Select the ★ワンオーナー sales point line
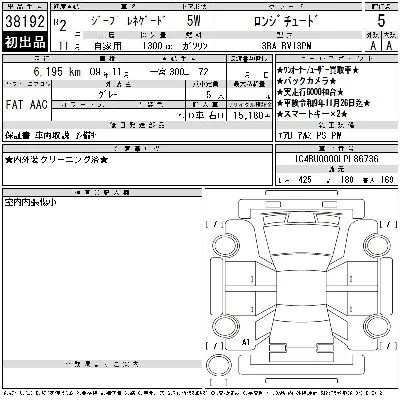The image size is (400, 400). (x=318, y=70)
